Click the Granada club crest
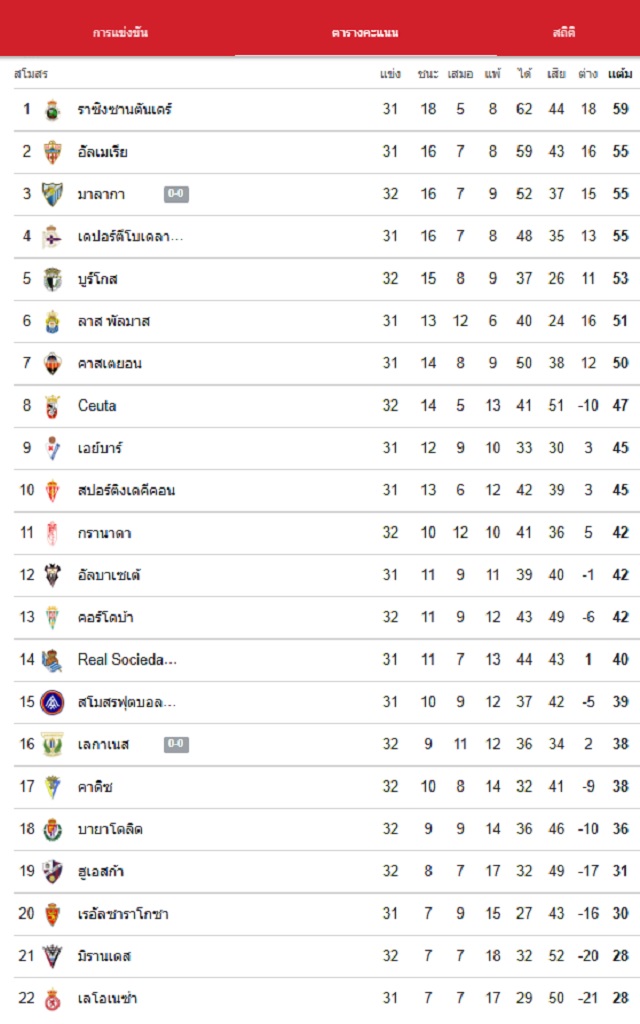Viewport: 640px width, 1024px height. click(x=53, y=533)
